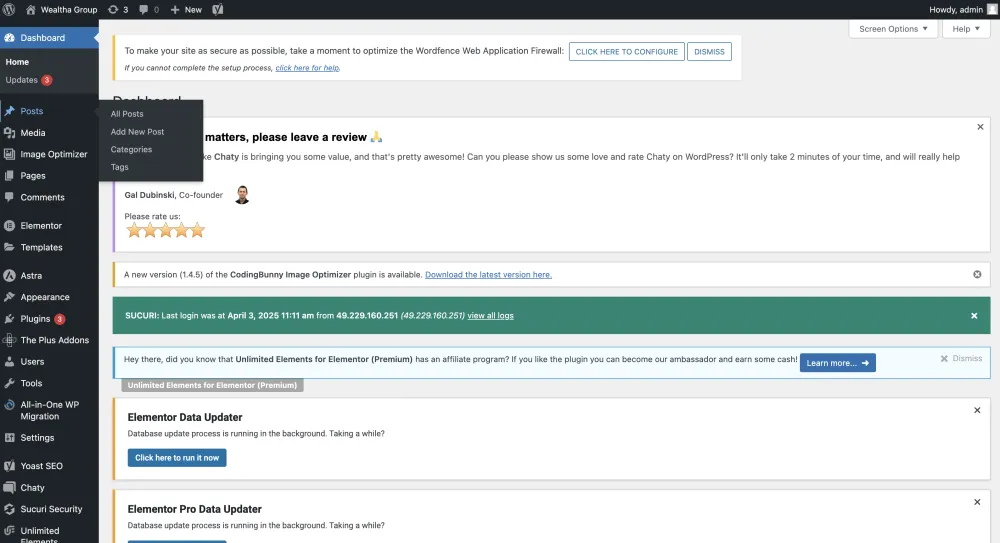Click the plus icon beside New in admin bar

pyautogui.click(x=175, y=10)
